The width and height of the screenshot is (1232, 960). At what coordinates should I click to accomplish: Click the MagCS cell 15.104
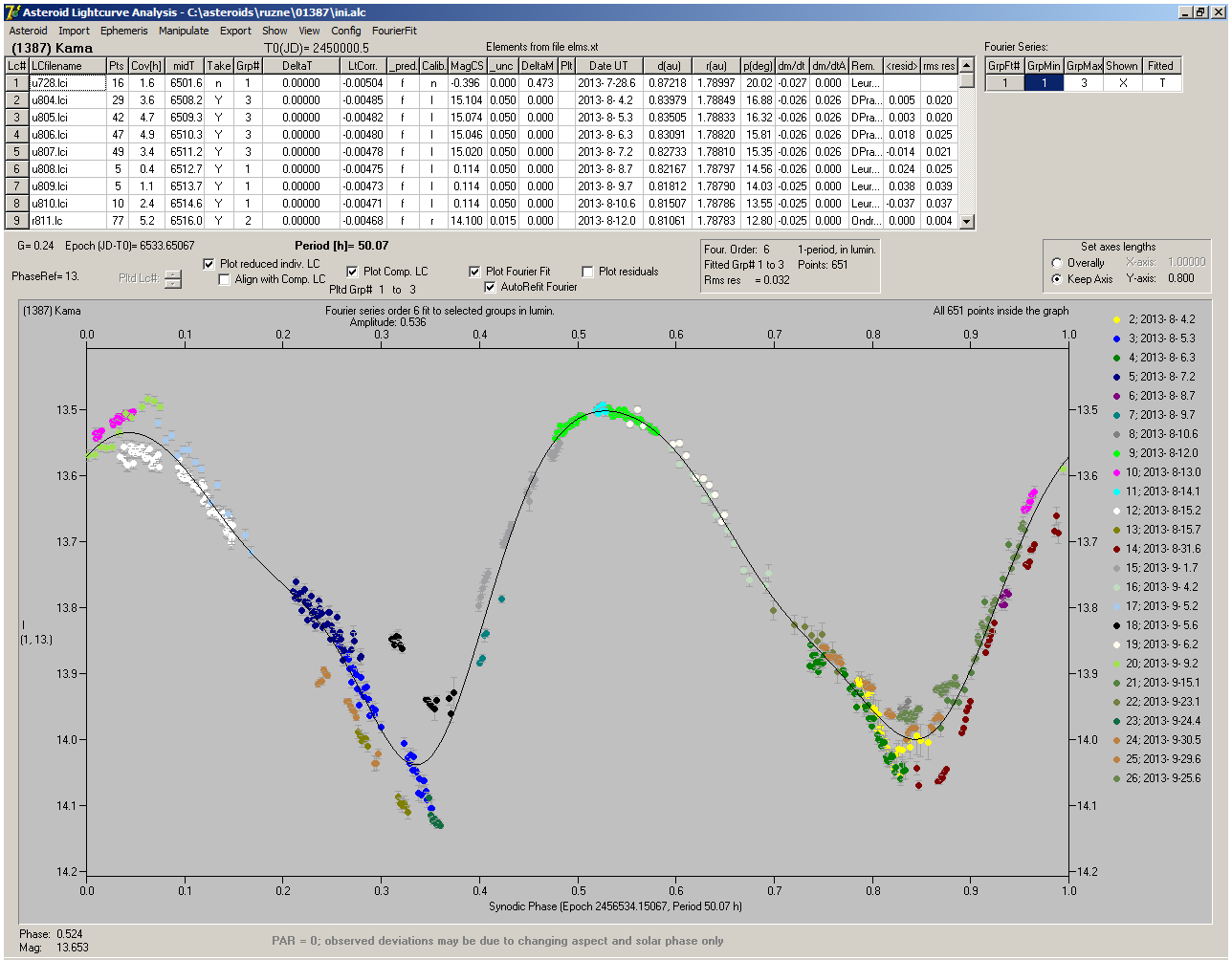[x=467, y=100]
